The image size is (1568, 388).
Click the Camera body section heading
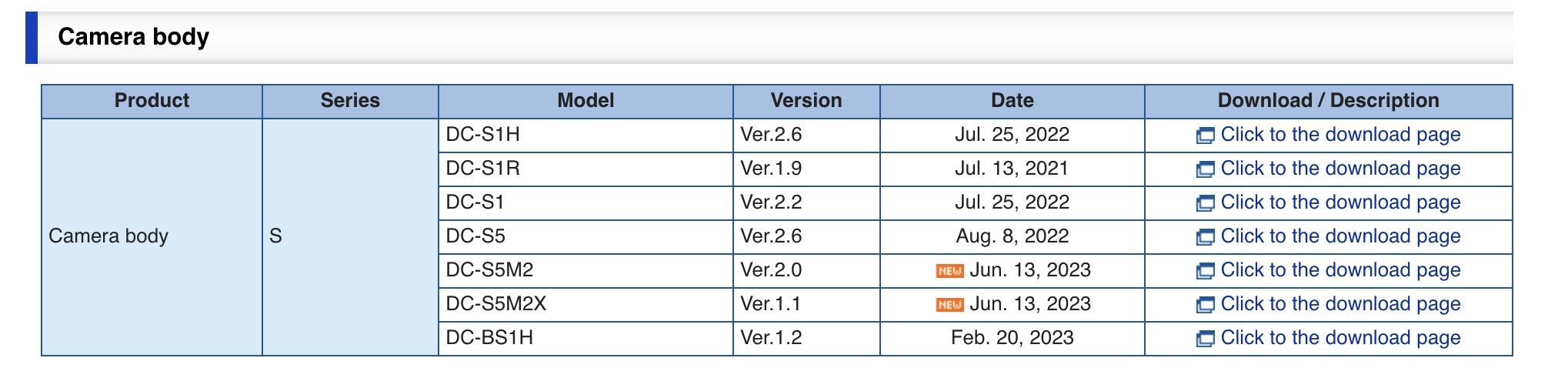click(134, 37)
